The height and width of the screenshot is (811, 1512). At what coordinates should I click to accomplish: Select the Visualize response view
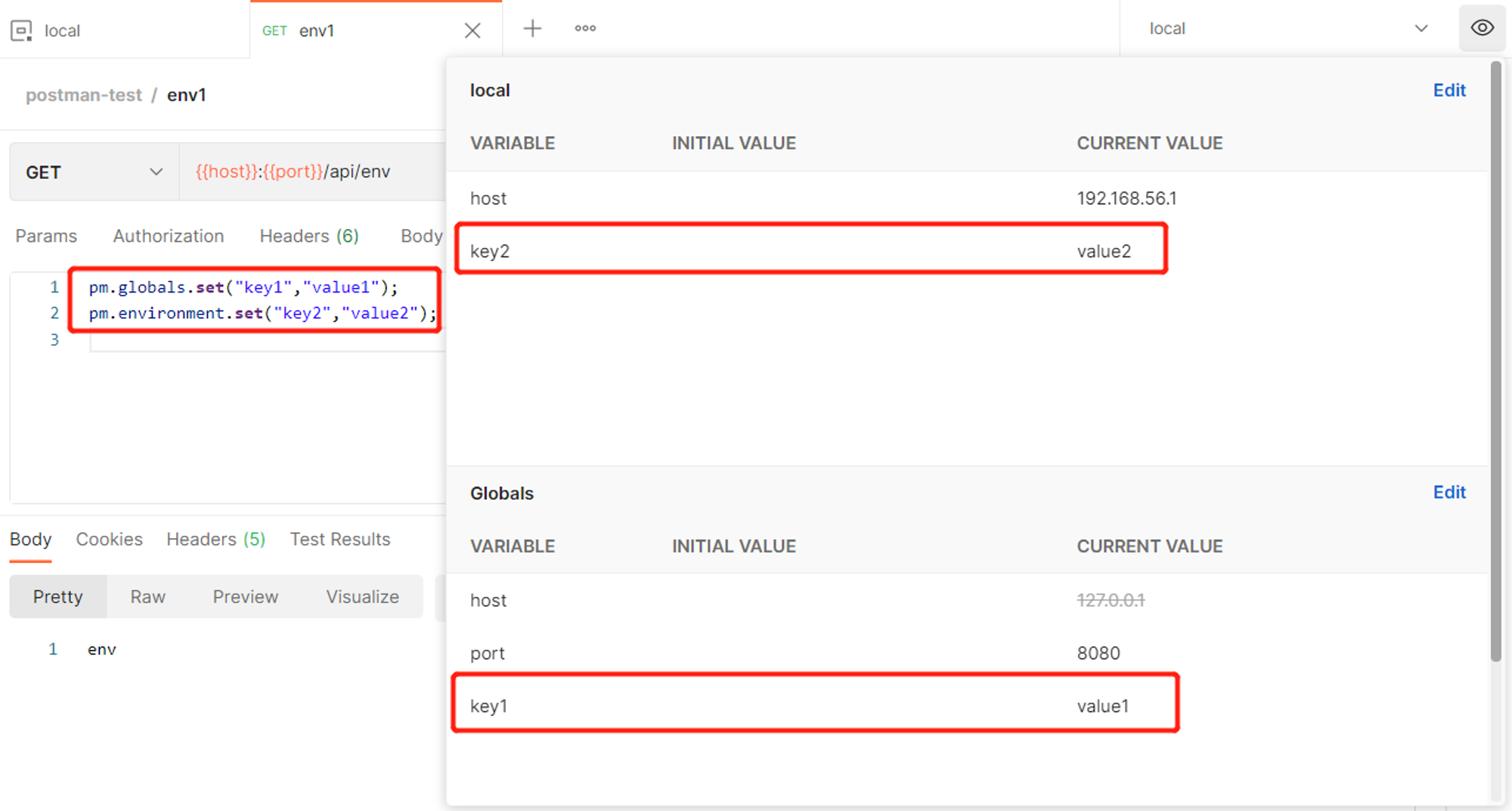(x=363, y=597)
